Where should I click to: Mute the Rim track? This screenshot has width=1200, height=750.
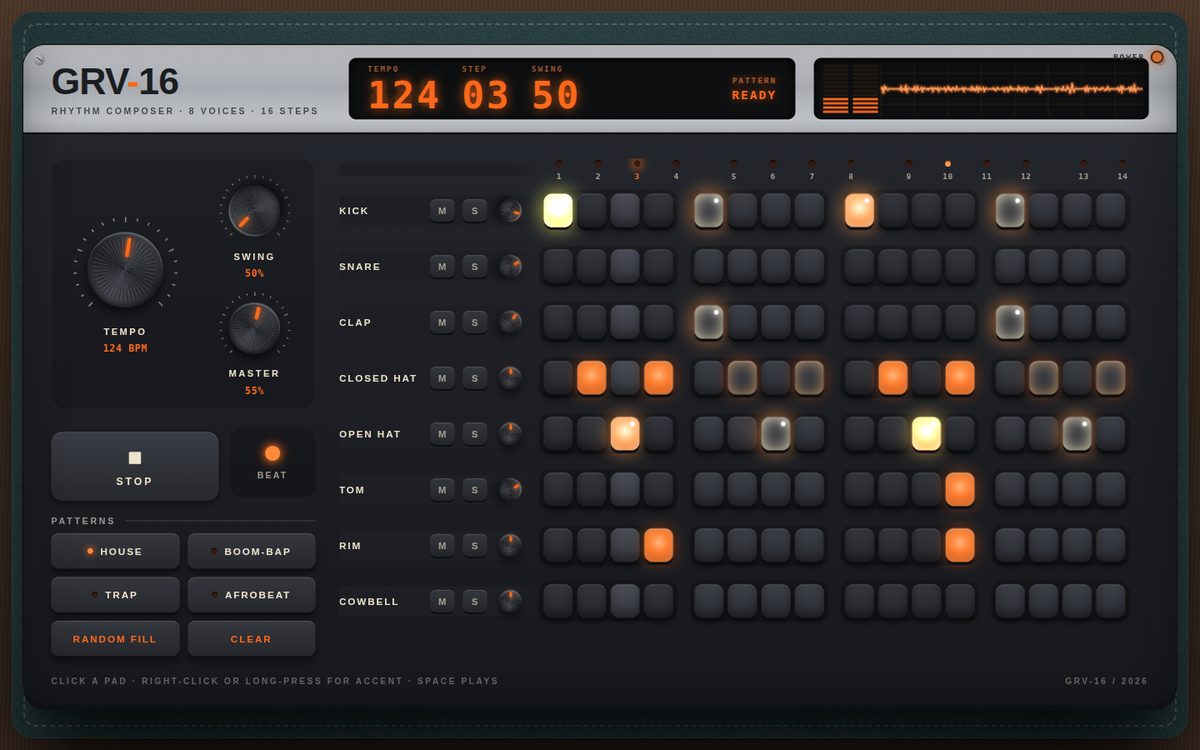(x=442, y=545)
